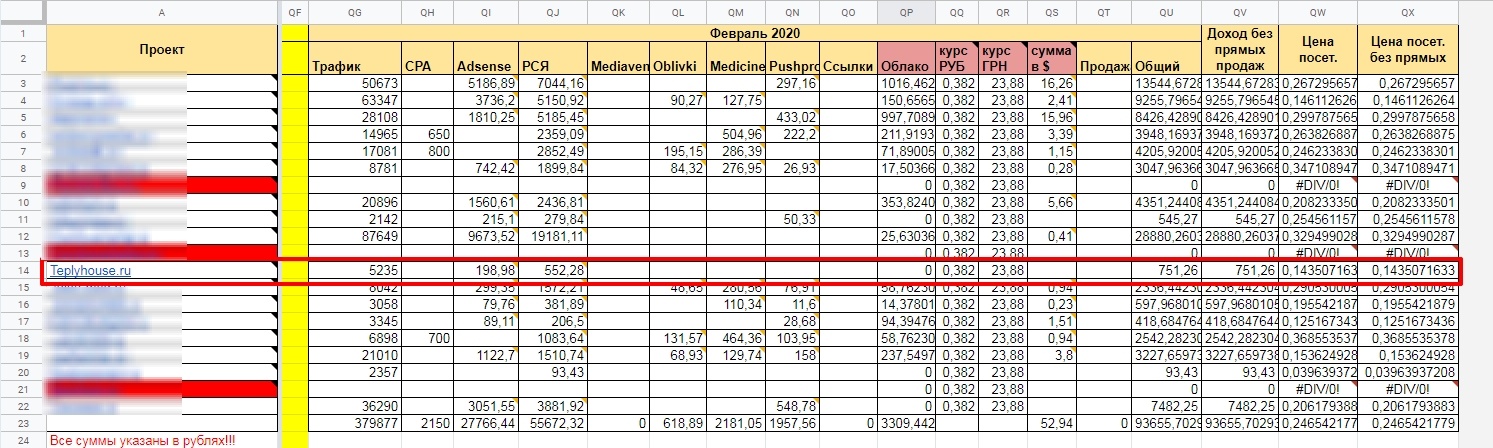Click РСЯ cell 7044,16
Screen dimensions: 1493x448
552,83
